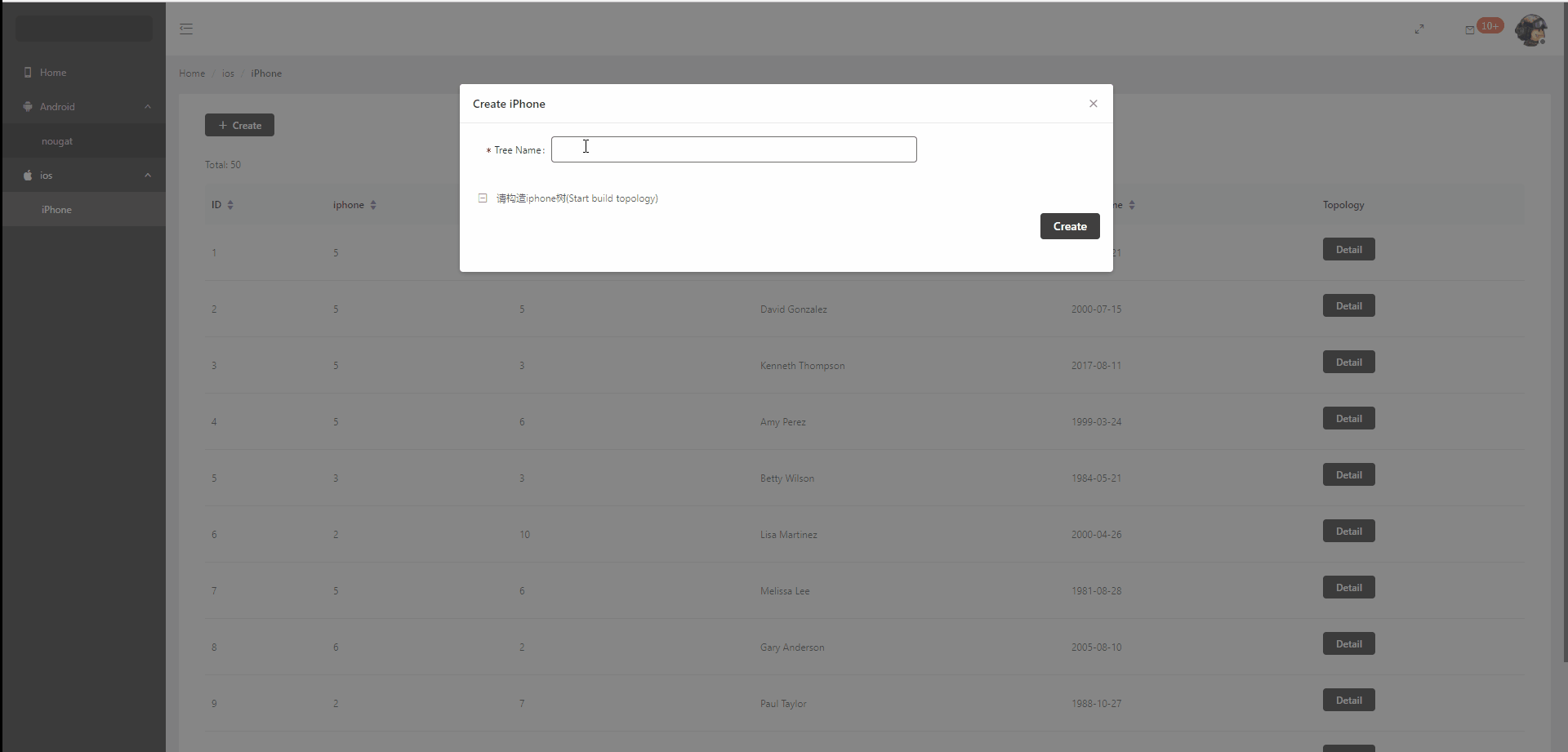Click the Android robot icon
Image resolution: width=1568 pixels, height=752 pixels.
[28, 107]
